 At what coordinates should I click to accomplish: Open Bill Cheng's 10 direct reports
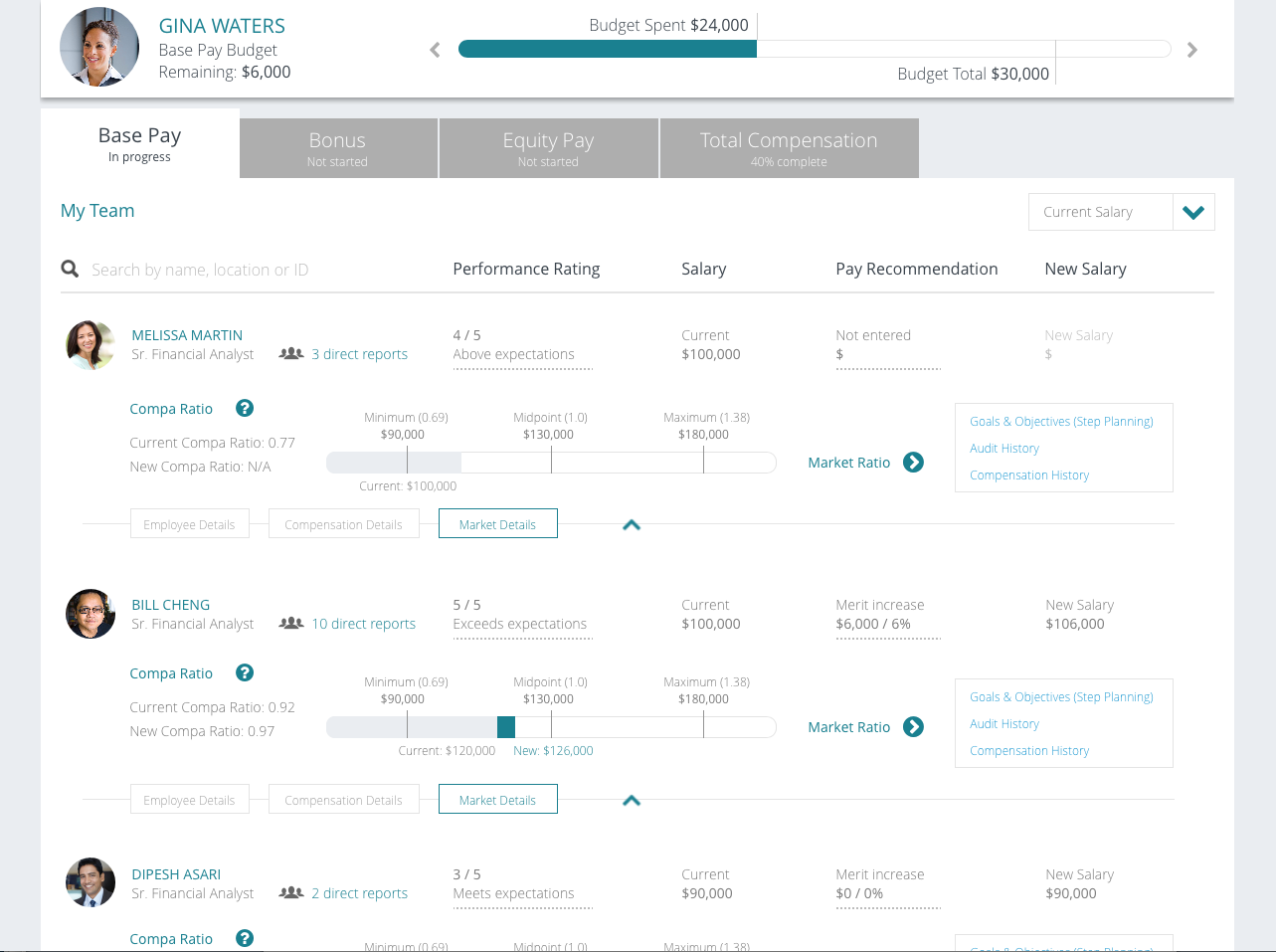click(363, 624)
